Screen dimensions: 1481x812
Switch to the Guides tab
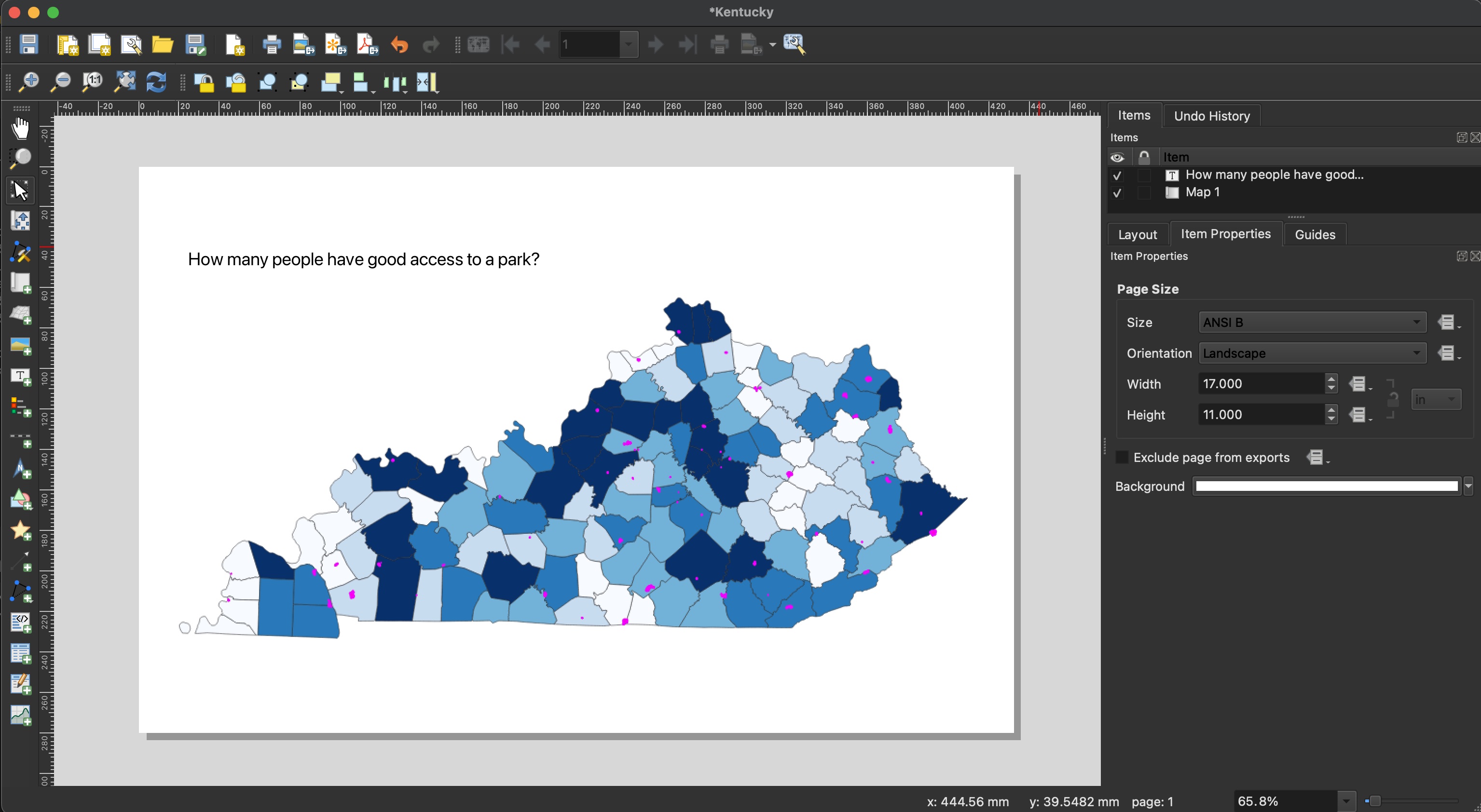pos(1315,234)
